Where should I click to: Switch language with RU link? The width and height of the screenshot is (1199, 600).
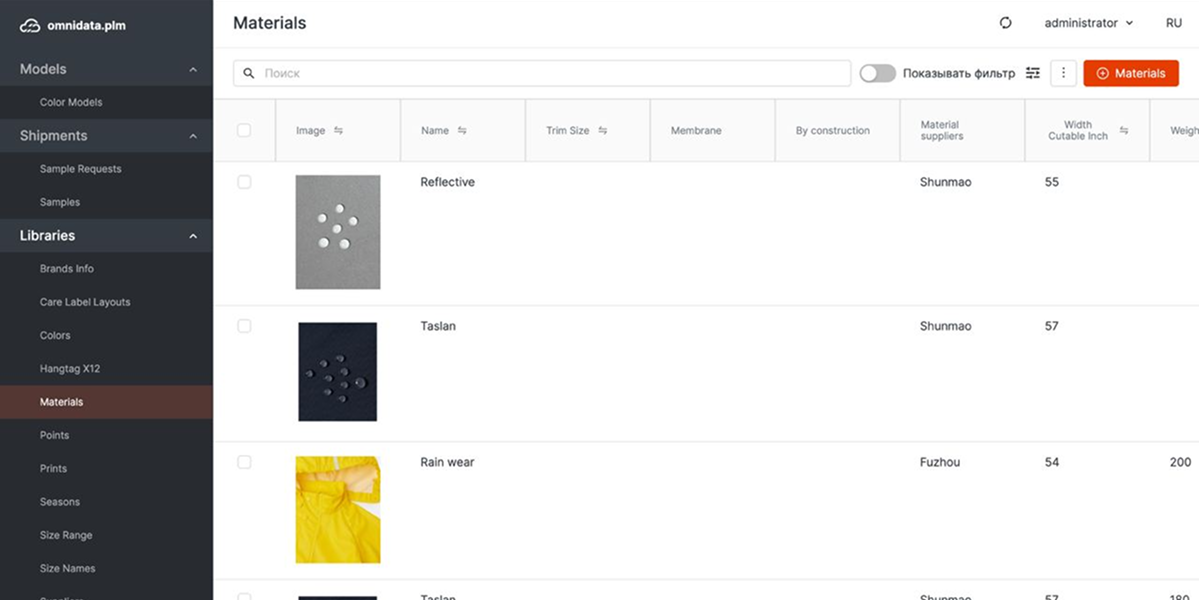tap(1173, 23)
